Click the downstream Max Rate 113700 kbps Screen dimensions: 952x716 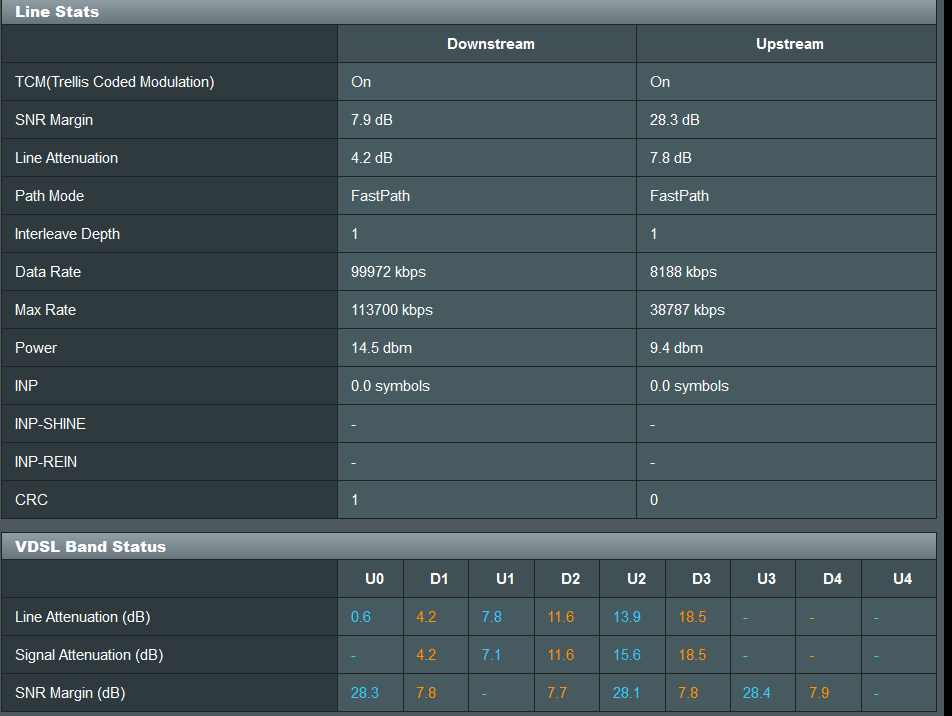392,310
